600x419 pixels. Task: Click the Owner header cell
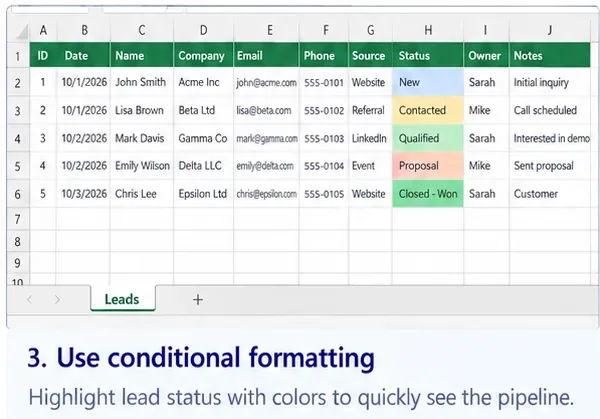point(486,55)
